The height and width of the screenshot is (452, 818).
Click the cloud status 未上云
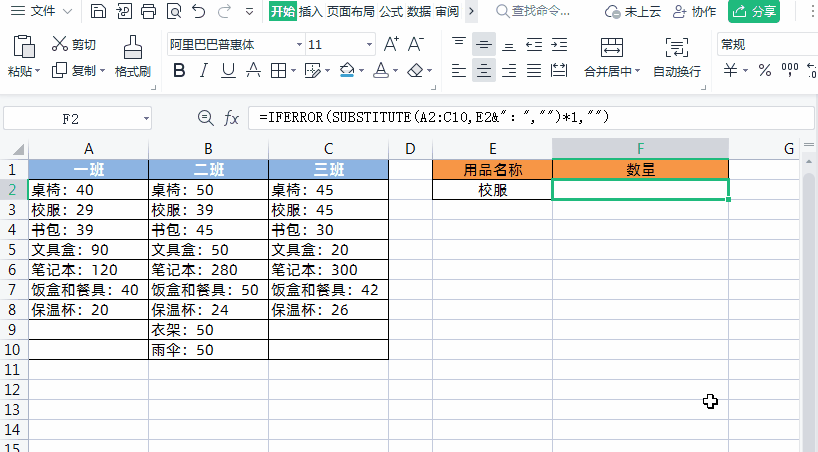tap(633, 11)
